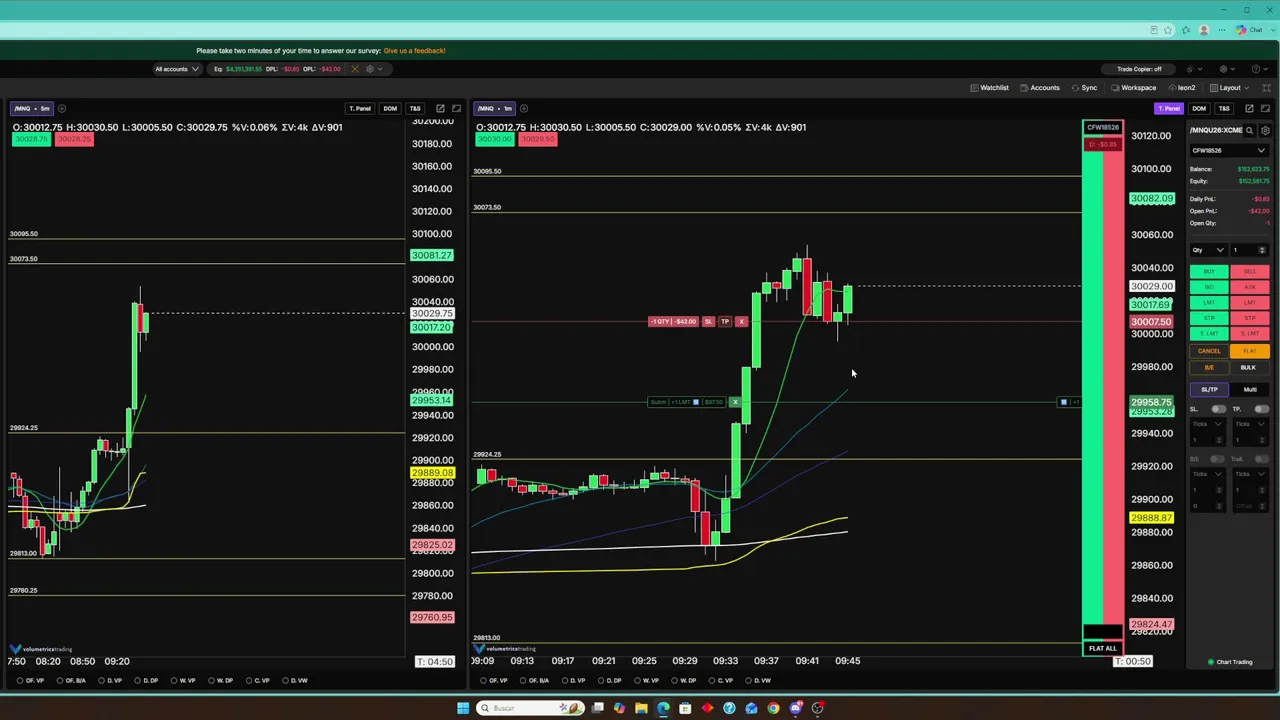Open T. Panel on the 5m chart
The width and height of the screenshot is (1280, 720).
click(359, 108)
